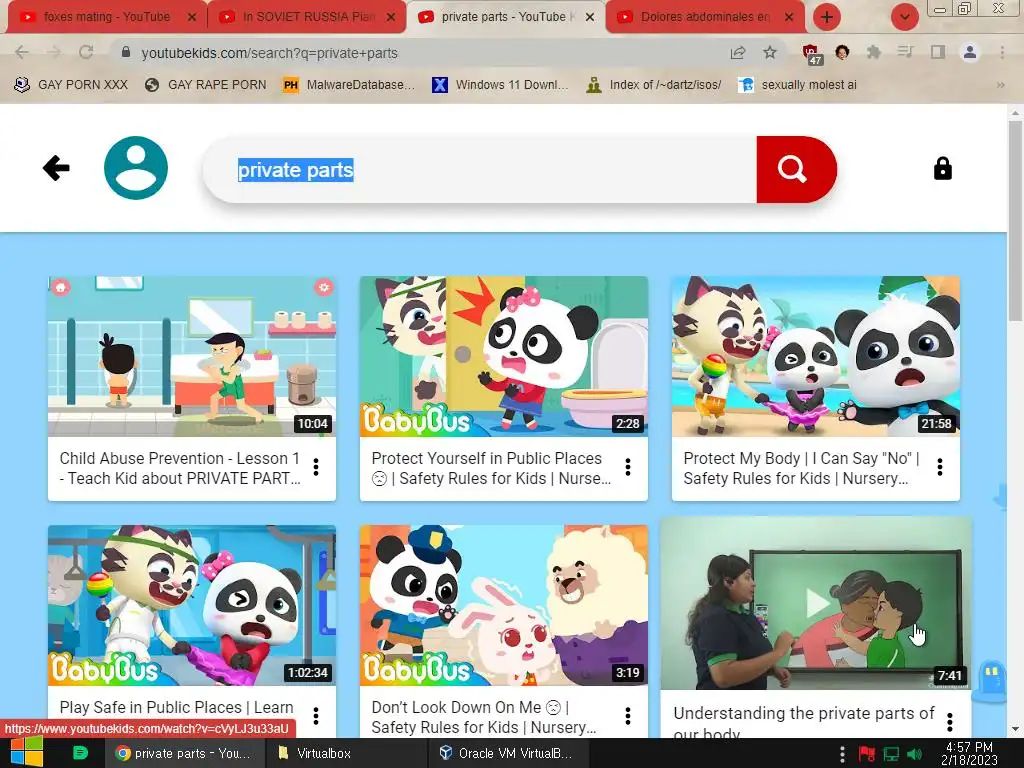Open taskbar overflow three-dot icon
Screen dimensions: 1024x768
point(842,754)
